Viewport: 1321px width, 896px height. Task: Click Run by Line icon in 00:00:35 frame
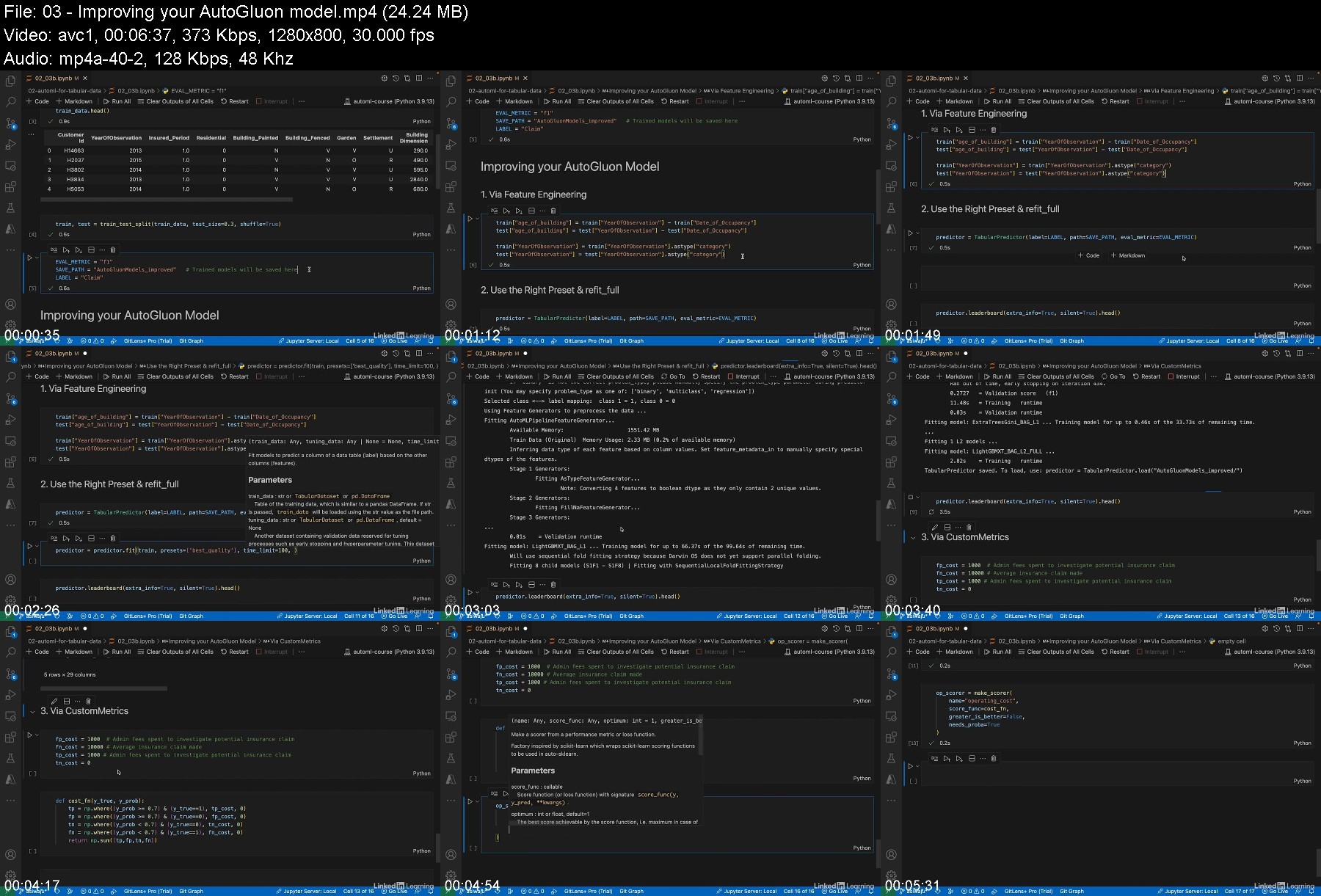coord(54,250)
